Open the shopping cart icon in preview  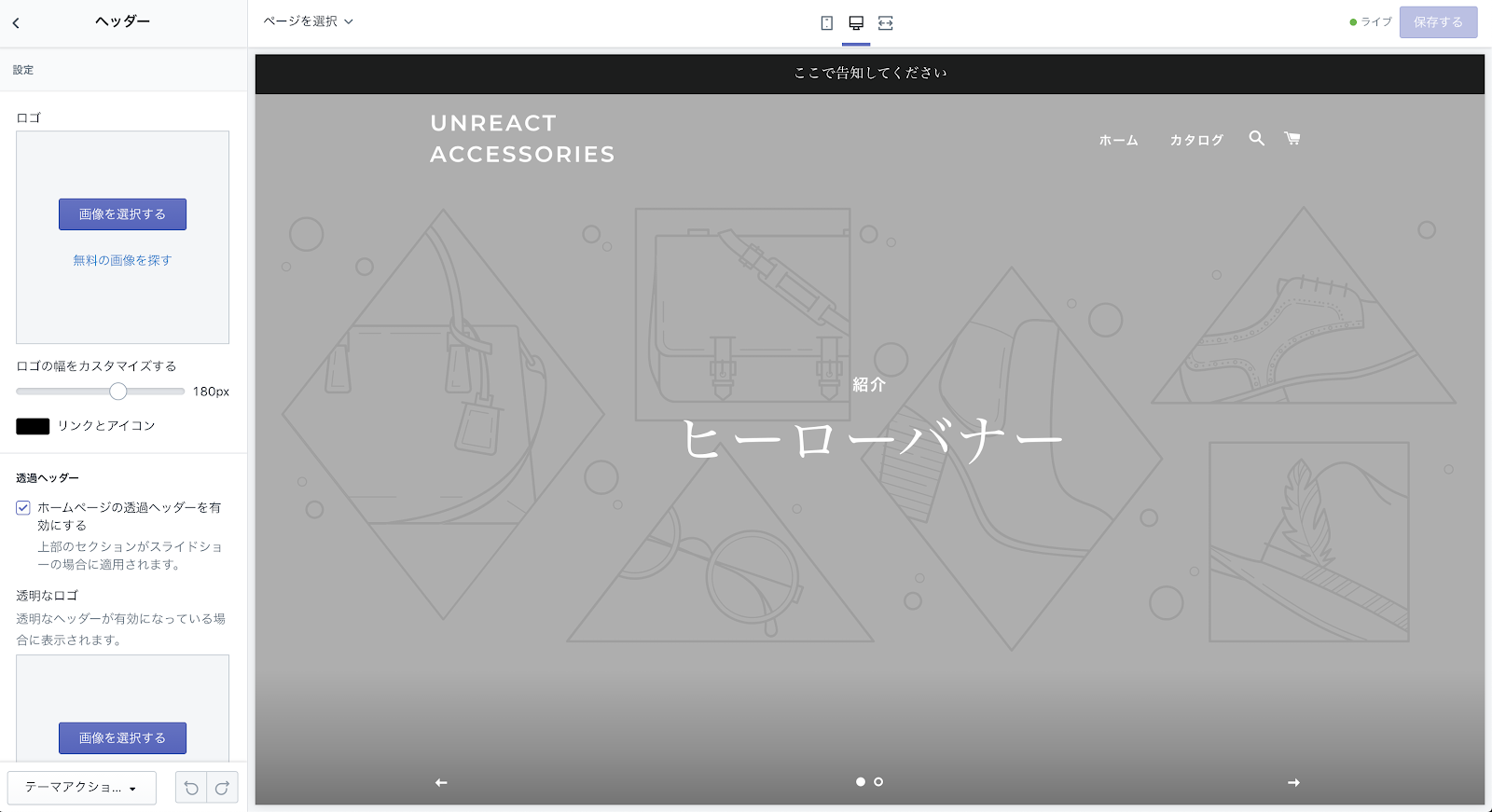(1292, 139)
